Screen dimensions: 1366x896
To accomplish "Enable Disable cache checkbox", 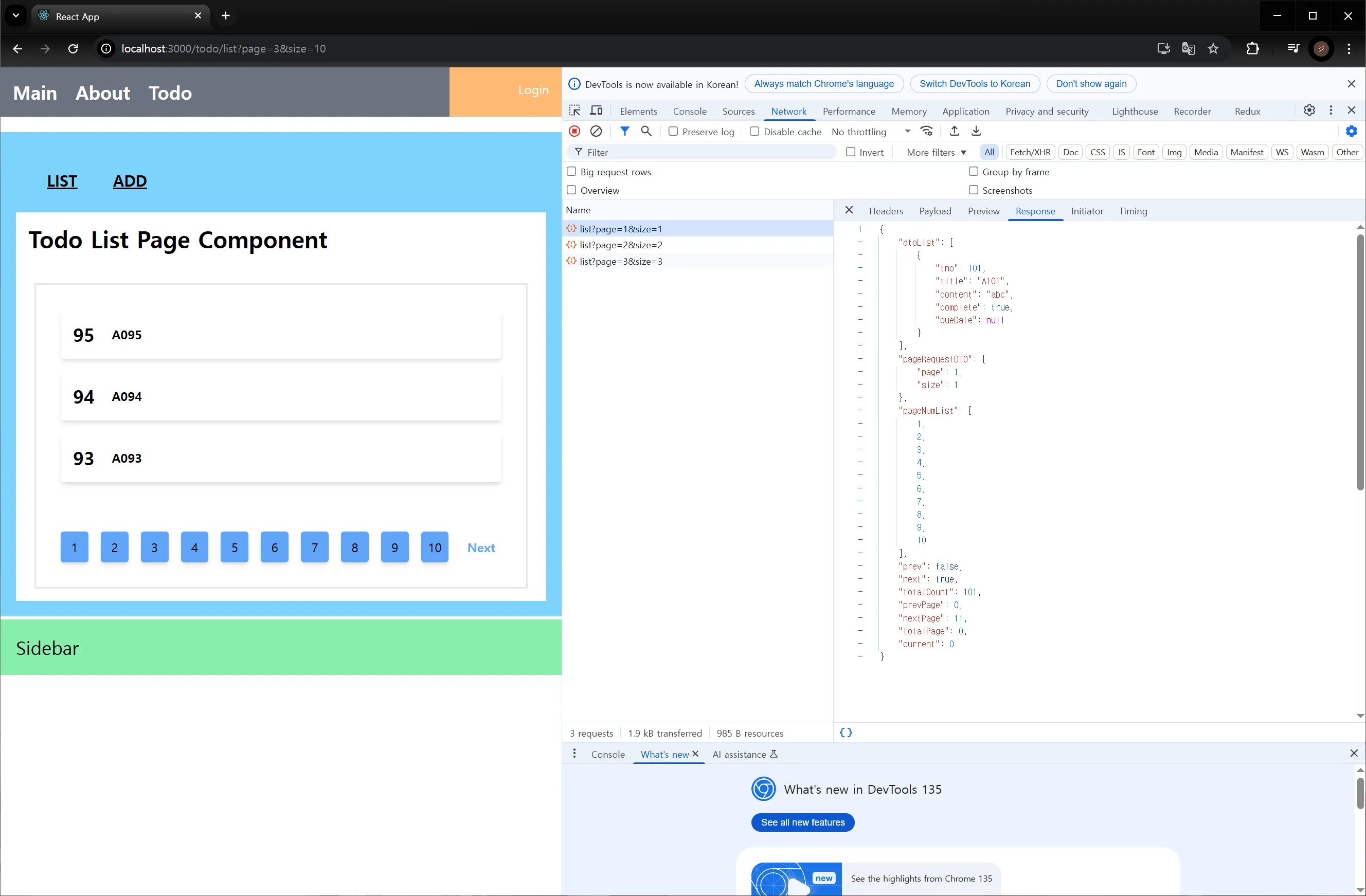I will [754, 132].
